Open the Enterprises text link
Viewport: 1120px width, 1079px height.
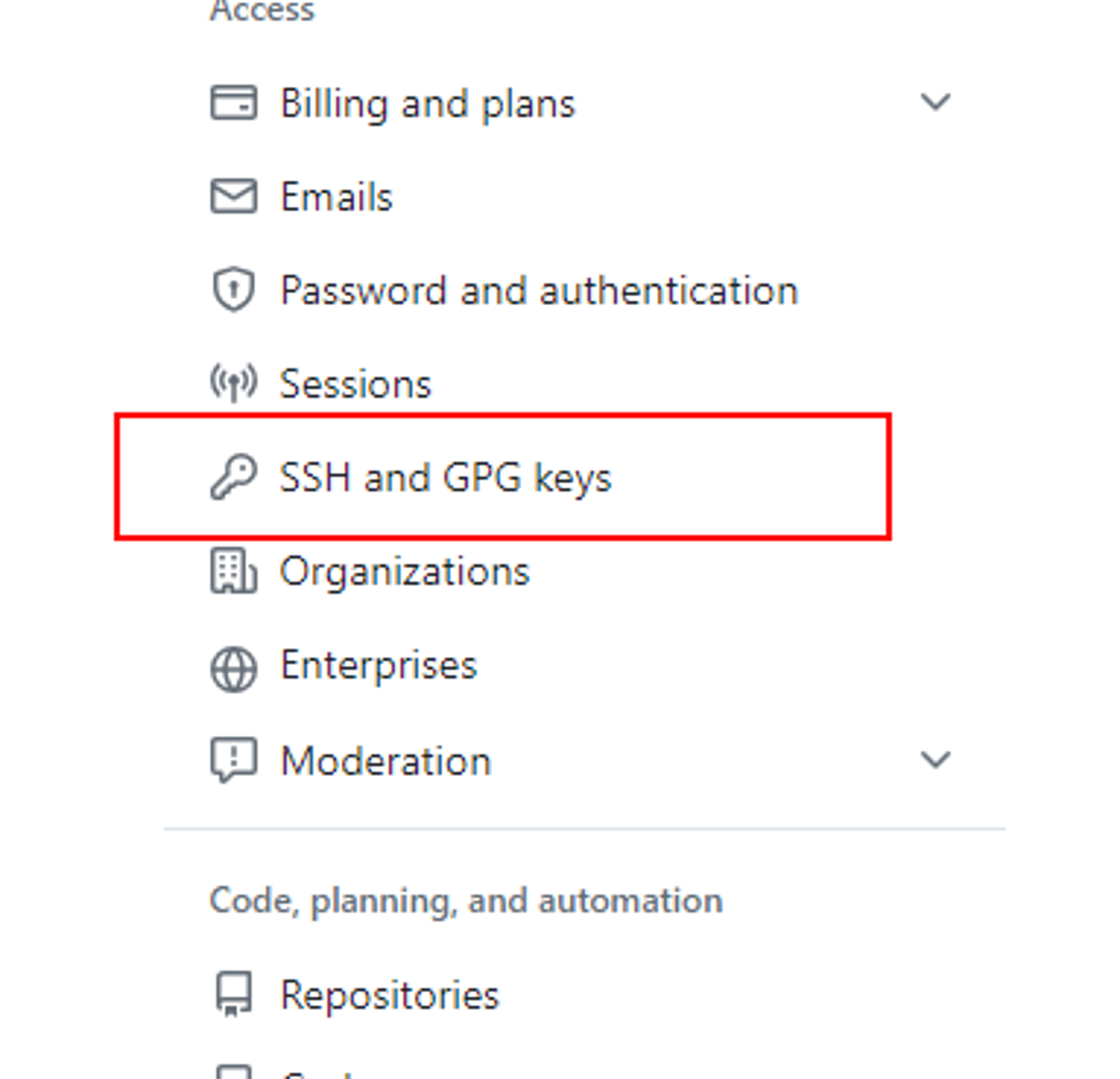tap(379, 665)
